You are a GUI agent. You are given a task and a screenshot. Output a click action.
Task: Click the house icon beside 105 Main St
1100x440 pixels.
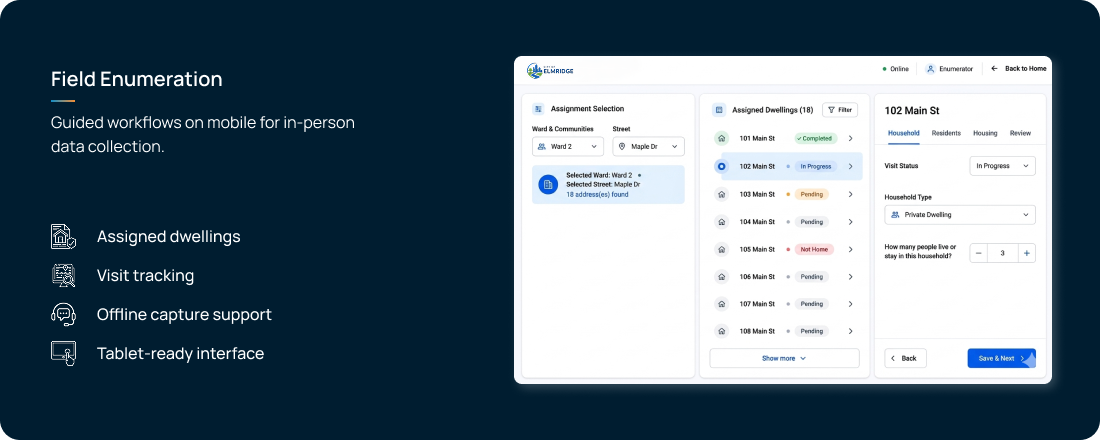point(720,249)
